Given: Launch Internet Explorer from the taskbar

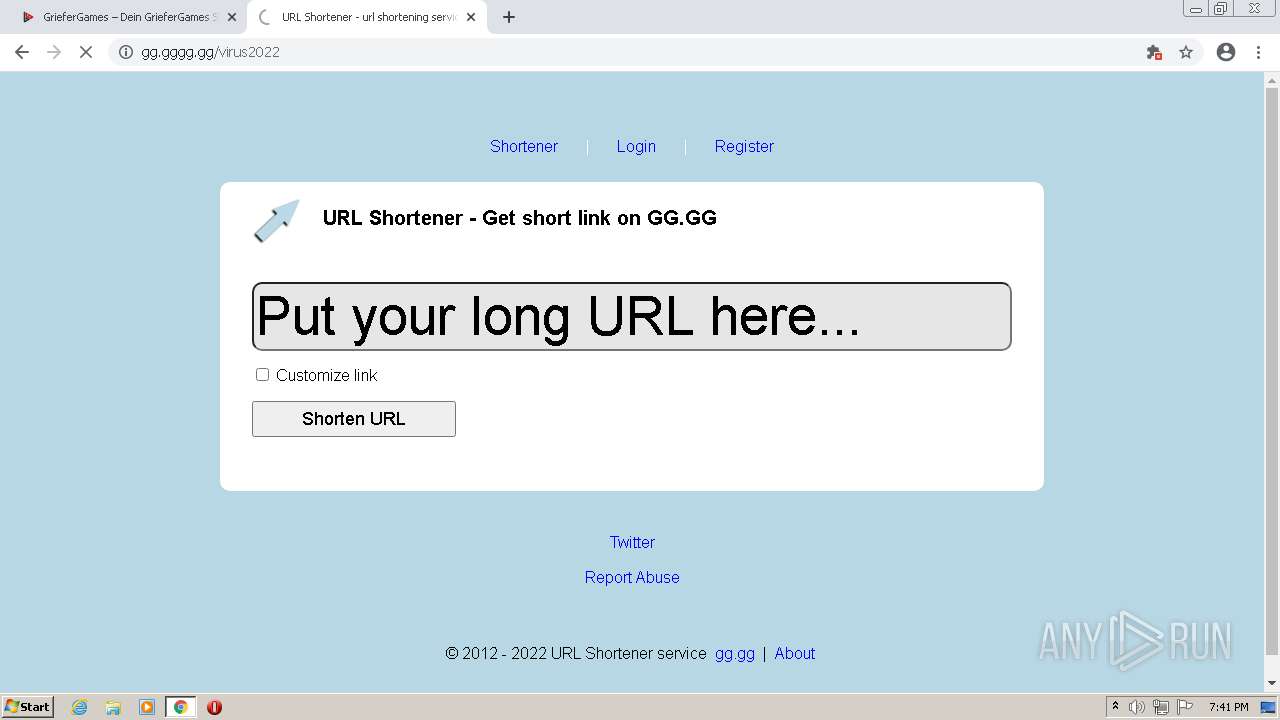Looking at the screenshot, I should [x=80, y=707].
